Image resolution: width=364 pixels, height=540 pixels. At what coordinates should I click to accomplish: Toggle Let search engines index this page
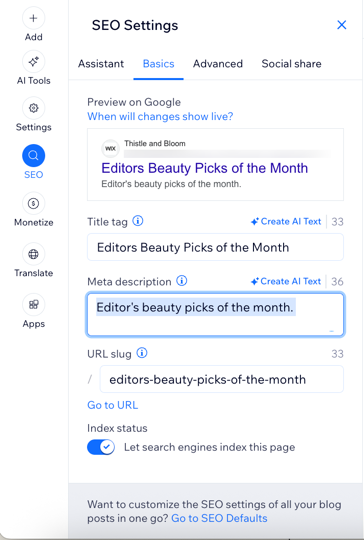101,447
